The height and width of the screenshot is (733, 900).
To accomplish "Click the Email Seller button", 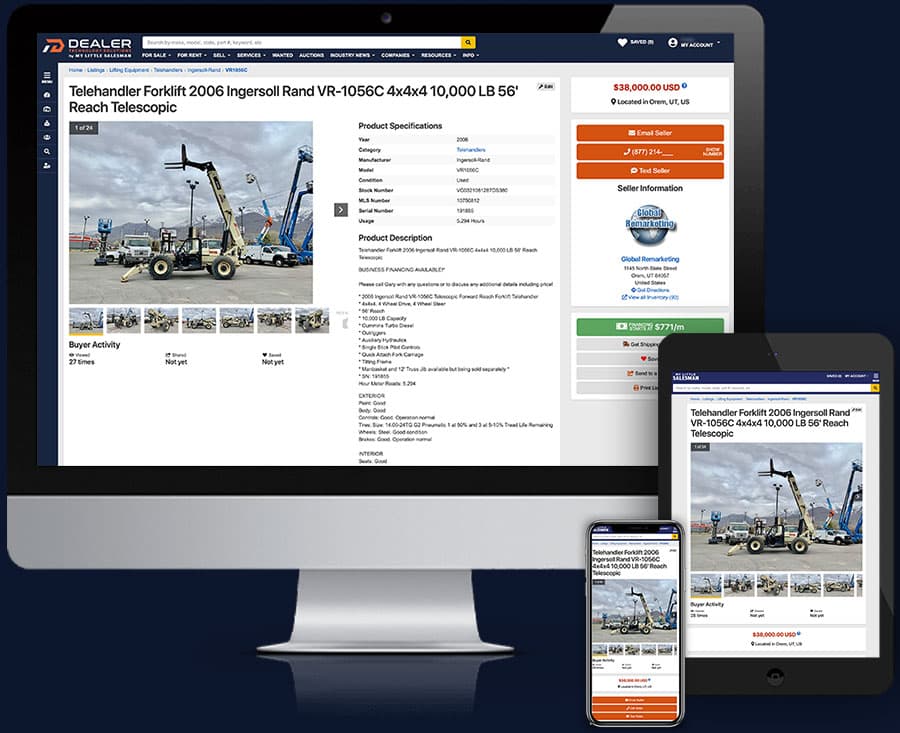I will click(650, 133).
